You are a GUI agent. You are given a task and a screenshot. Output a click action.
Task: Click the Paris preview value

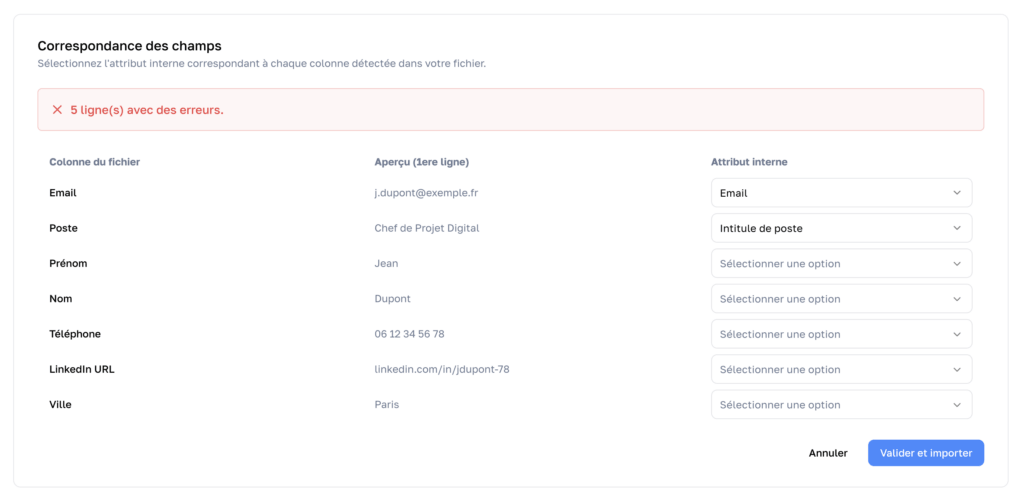tap(386, 405)
